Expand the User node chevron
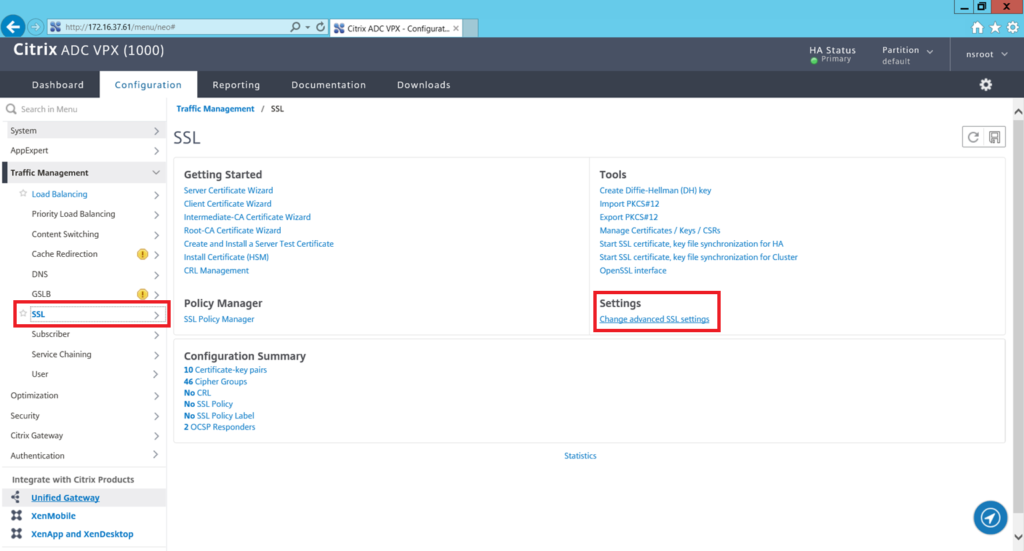This screenshot has width=1024, height=551. pos(156,374)
